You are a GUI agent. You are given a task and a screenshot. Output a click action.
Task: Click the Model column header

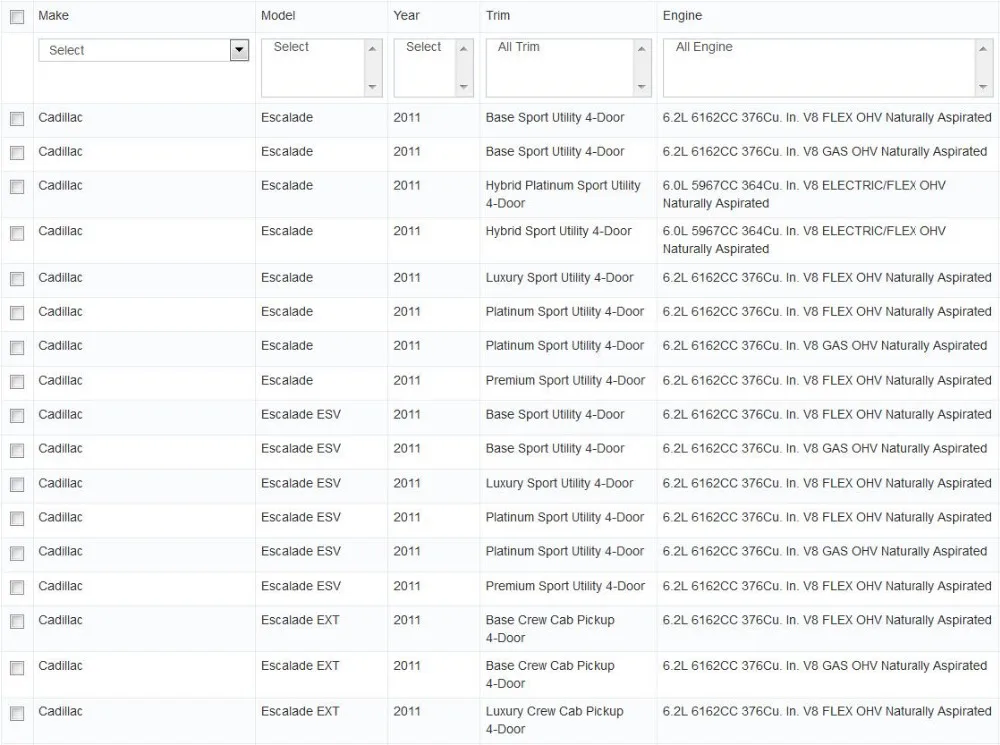278,15
